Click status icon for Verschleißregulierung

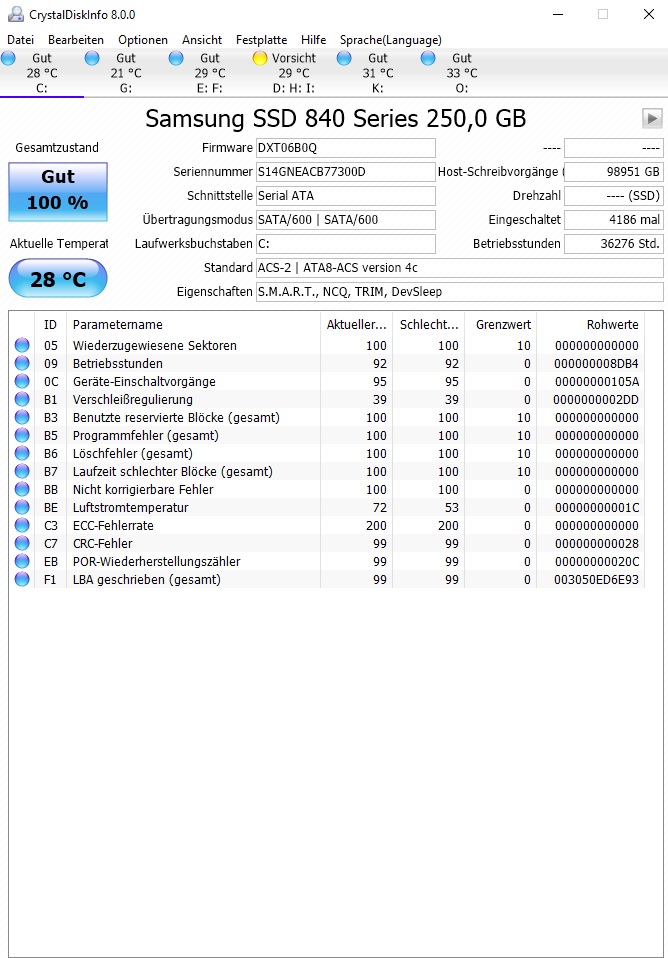point(22,399)
